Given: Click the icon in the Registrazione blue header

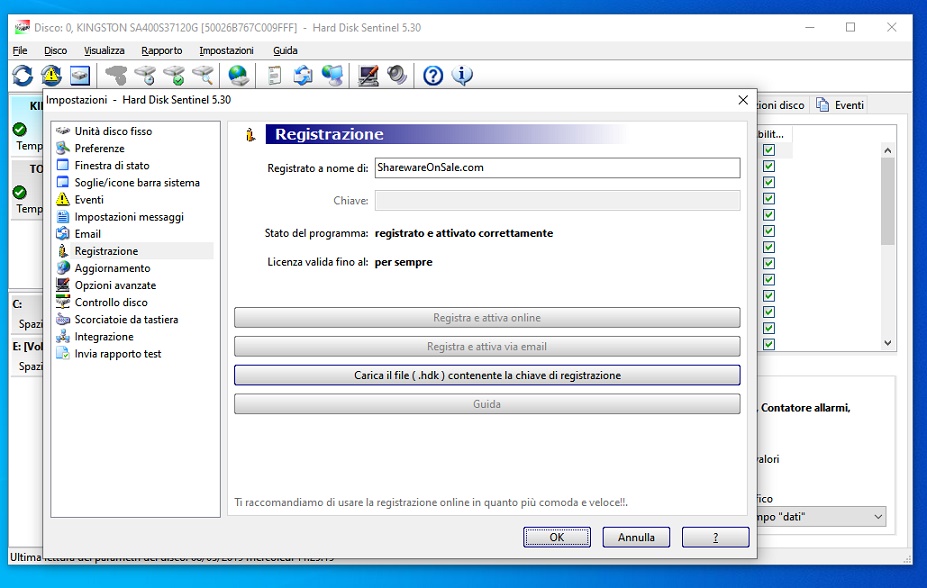Looking at the screenshot, I should pos(251,135).
